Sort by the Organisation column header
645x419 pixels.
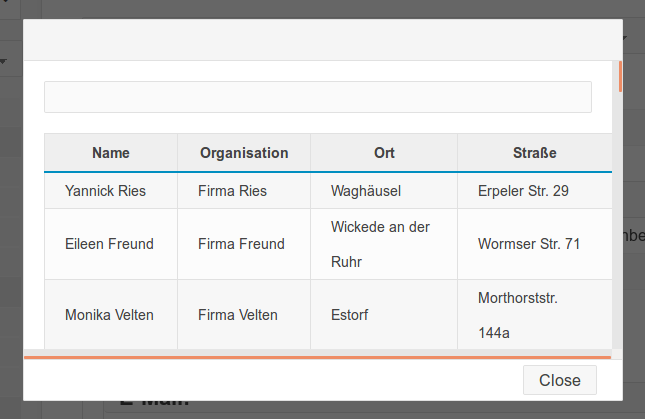[x=244, y=153]
